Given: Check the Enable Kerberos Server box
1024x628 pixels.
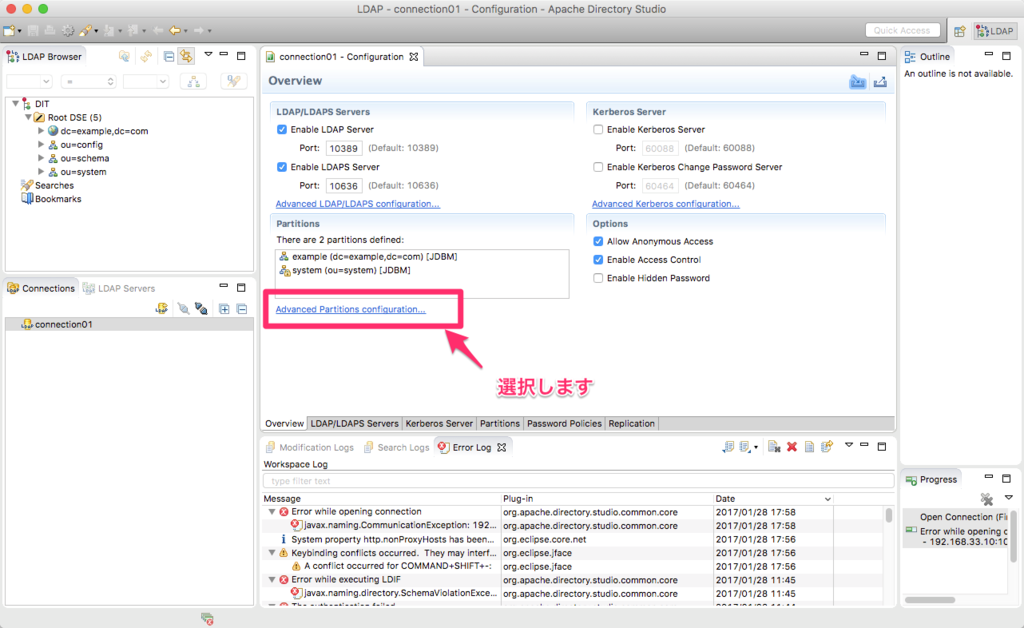Looking at the screenshot, I should [x=598, y=129].
